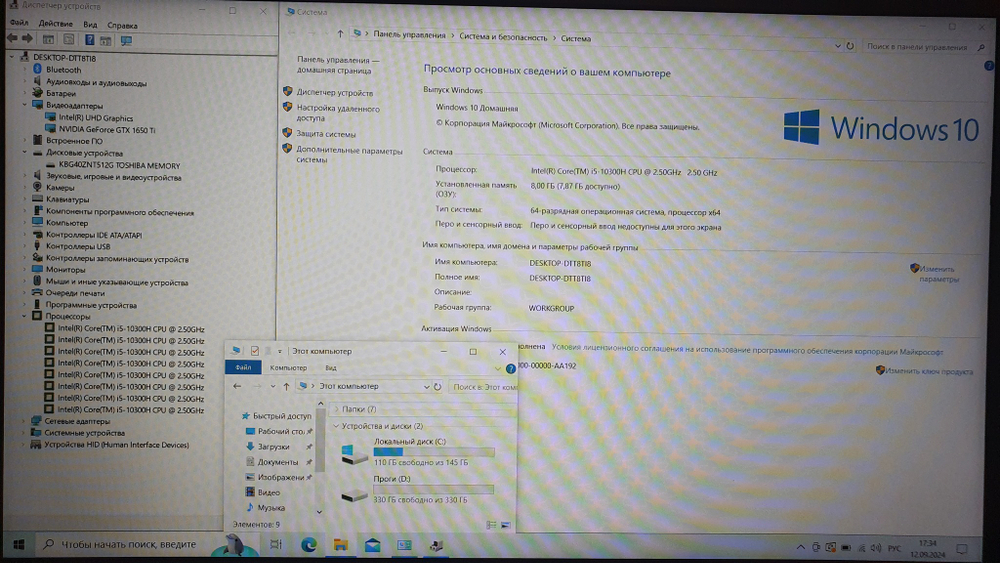Click Explorer help question mark icon
This screenshot has height=563, width=1000.
pyautogui.click(x=510, y=369)
